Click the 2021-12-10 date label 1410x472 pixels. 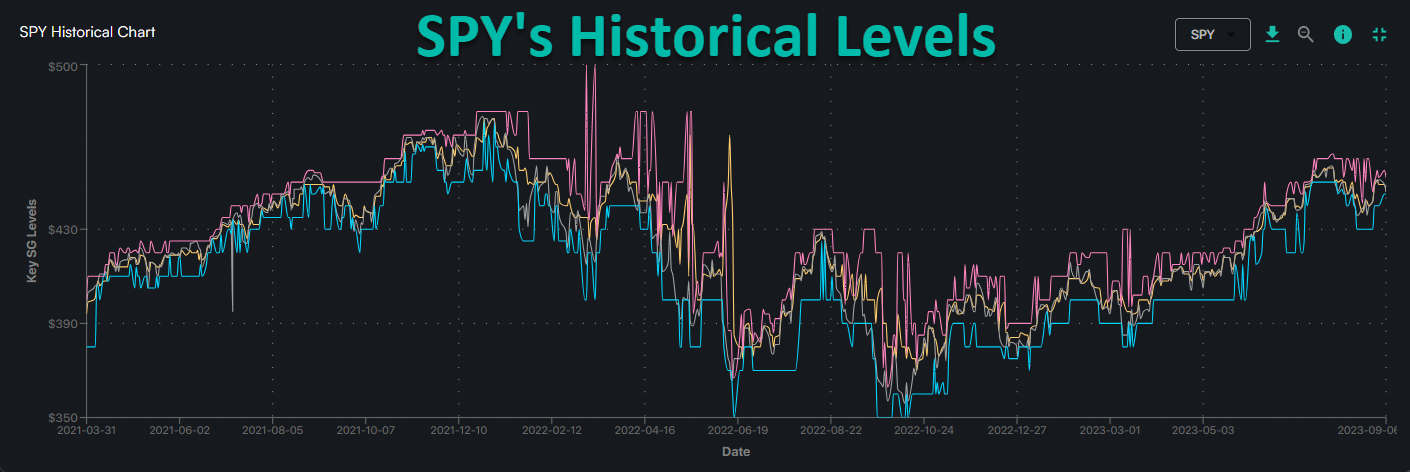coord(458,431)
